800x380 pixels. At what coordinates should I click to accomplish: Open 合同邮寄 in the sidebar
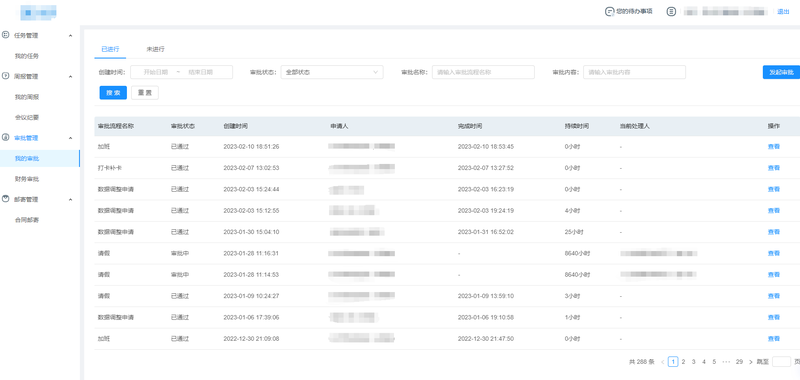[27, 220]
